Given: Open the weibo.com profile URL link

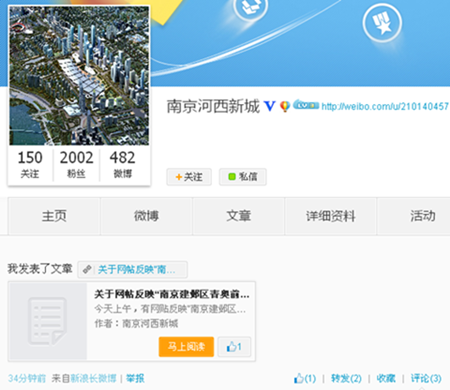Looking at the screenshot, I should pos(385,106).
